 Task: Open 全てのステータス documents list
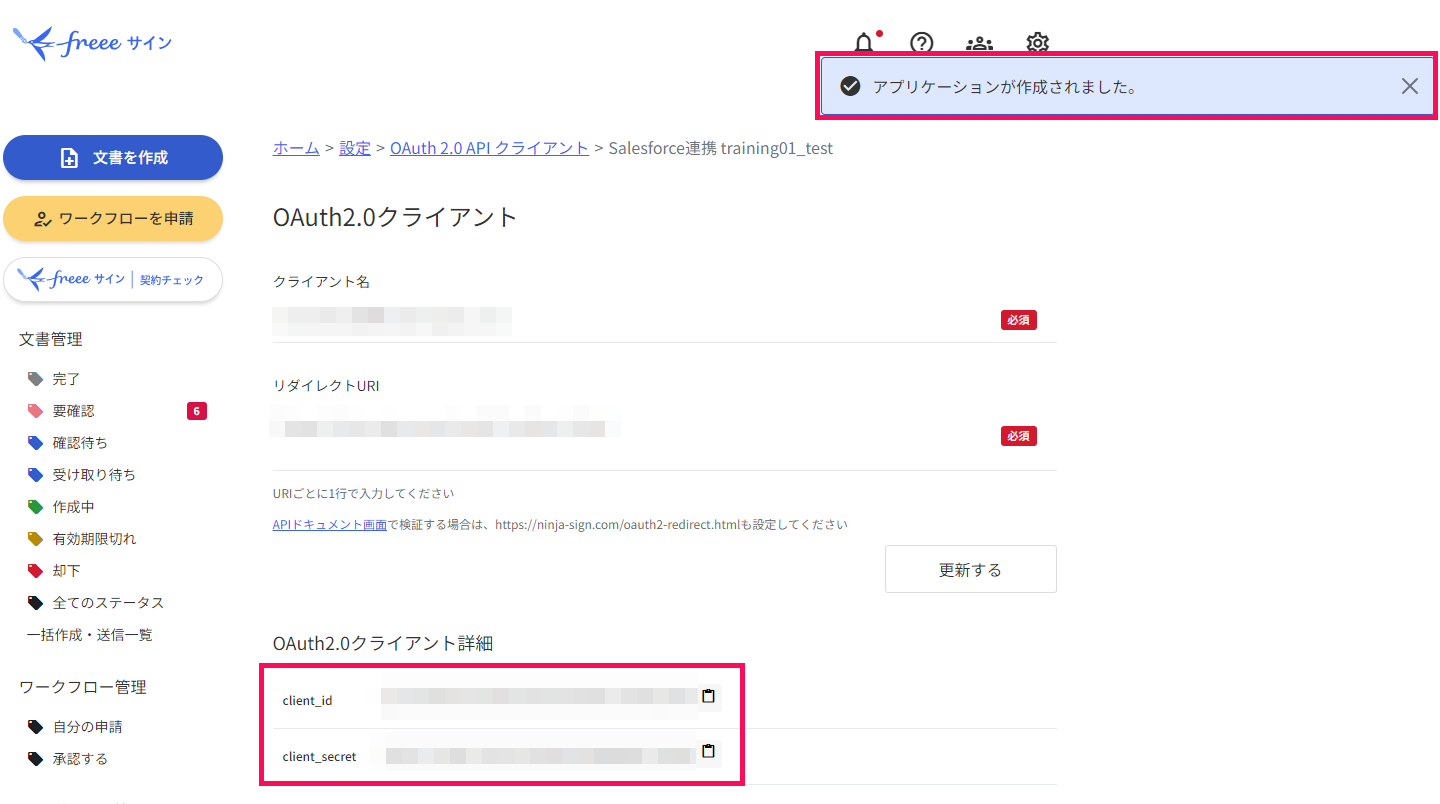click(108, 603)
